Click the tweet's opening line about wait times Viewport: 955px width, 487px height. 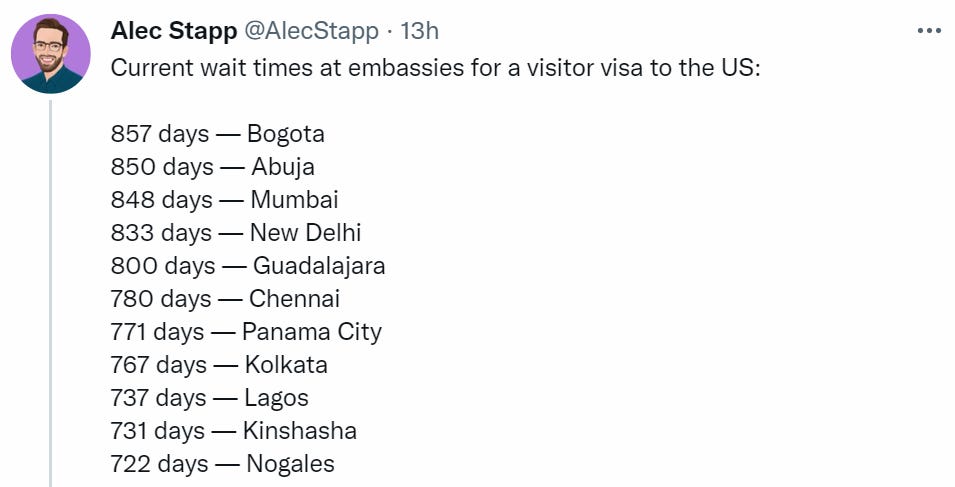tap(435, 68)
